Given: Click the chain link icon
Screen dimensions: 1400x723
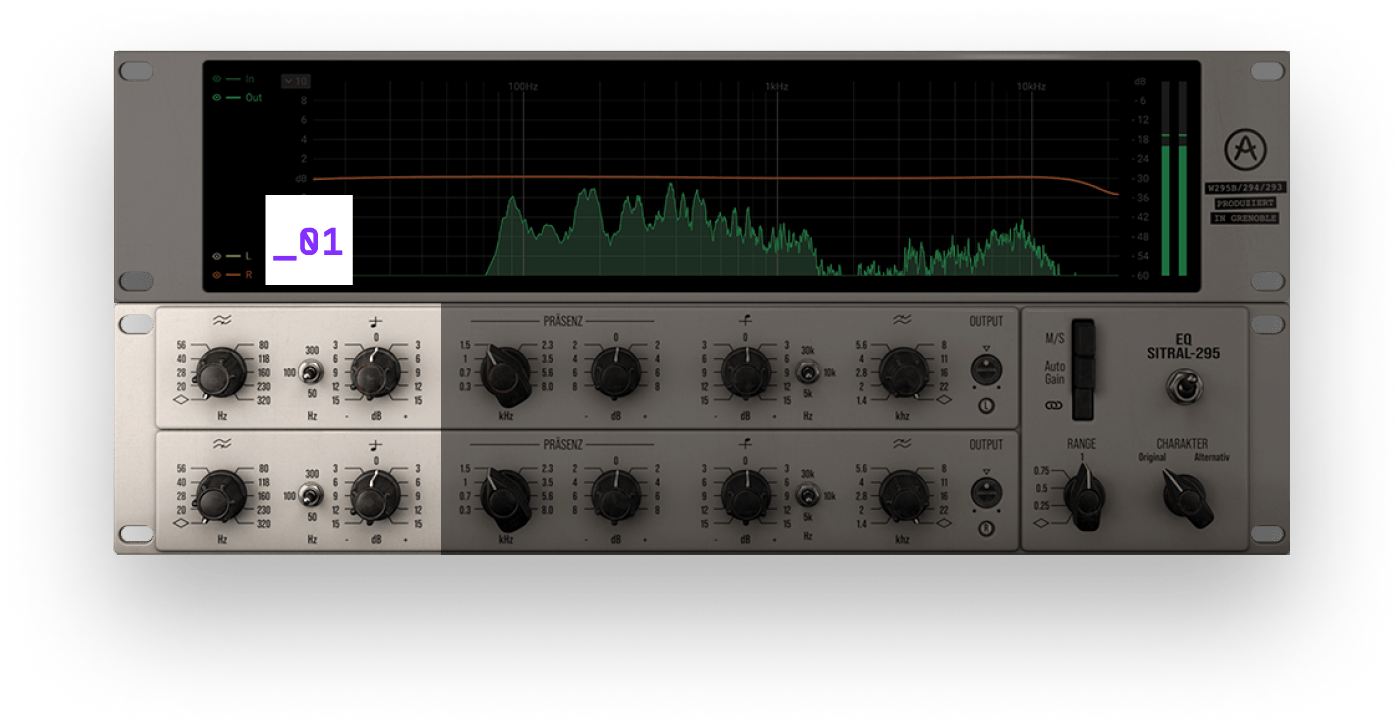Looking at the screenshot, I should point(1053,406).
